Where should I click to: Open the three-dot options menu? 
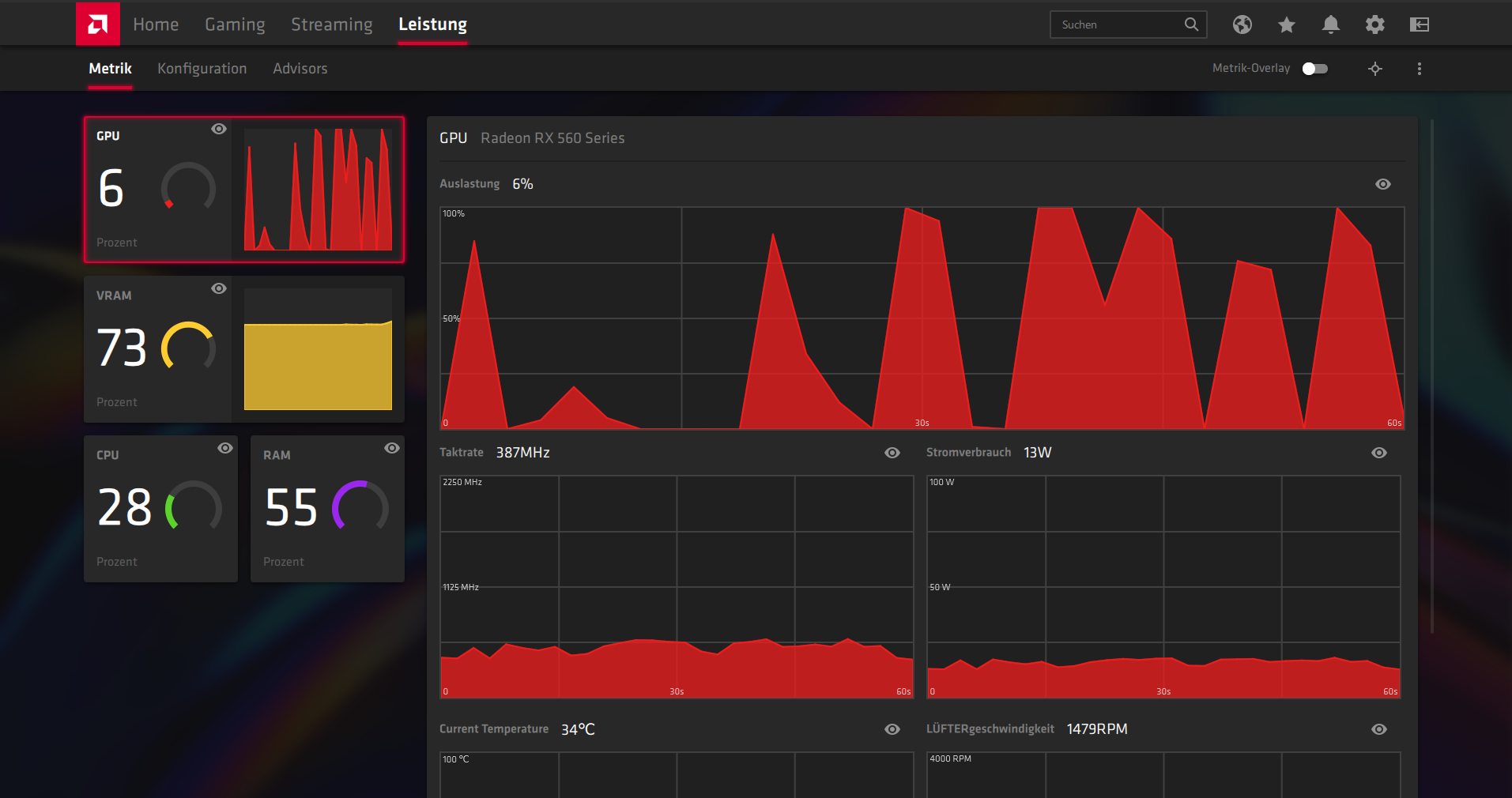coord(1419,69)
